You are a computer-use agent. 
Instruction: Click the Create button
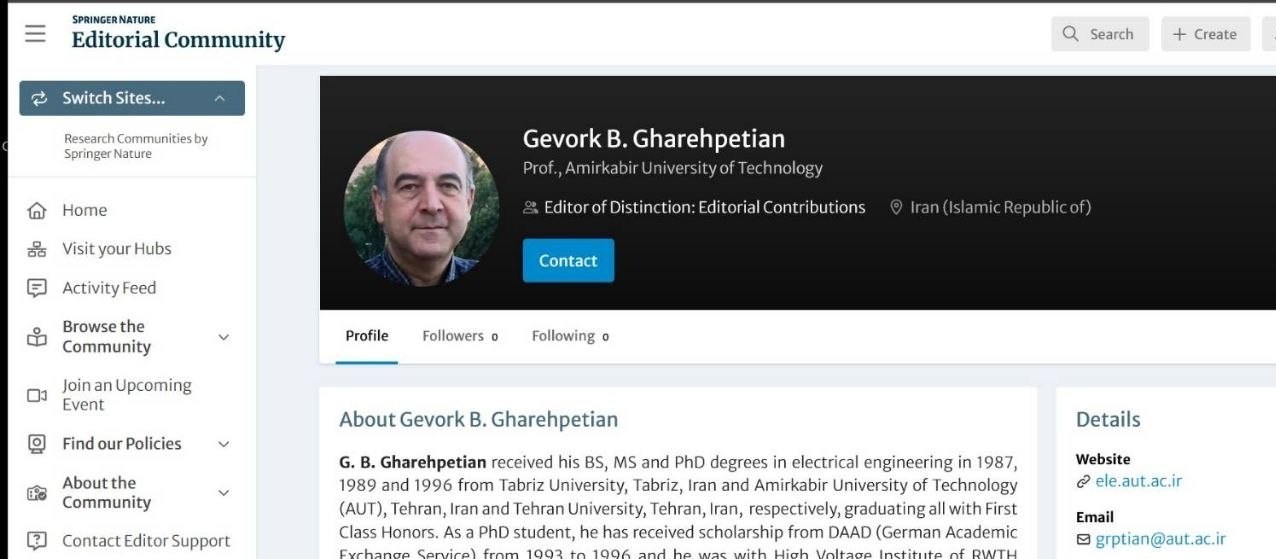tap(1205, 34)
